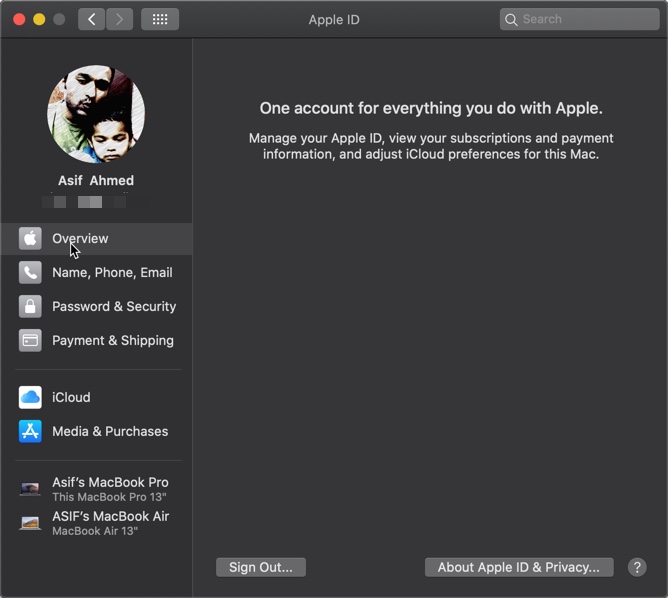Viewport: 668px width, 598px height.
Task: Select Overview in the sidebar
Action: coord(96,239)
